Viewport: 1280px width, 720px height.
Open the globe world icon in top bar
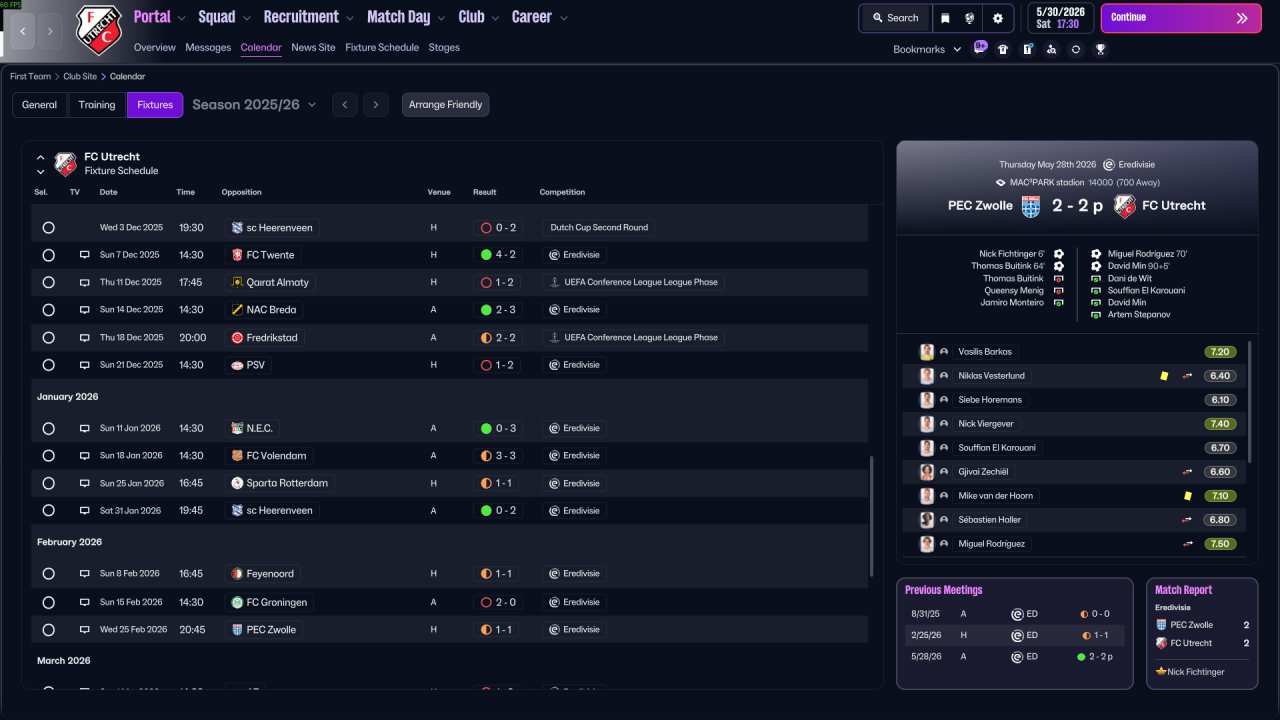pos(970,18)
